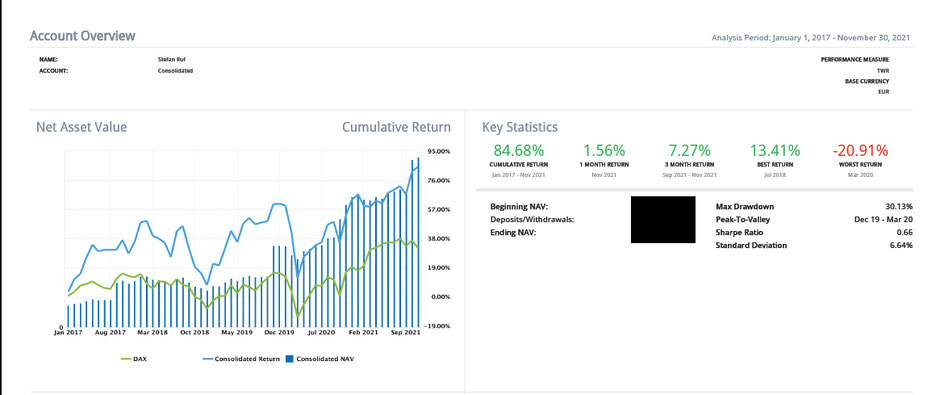Click the Max Drawdown label
This screenshot has width=940, height=395.
pyautogui.click(x=745, y=207)
